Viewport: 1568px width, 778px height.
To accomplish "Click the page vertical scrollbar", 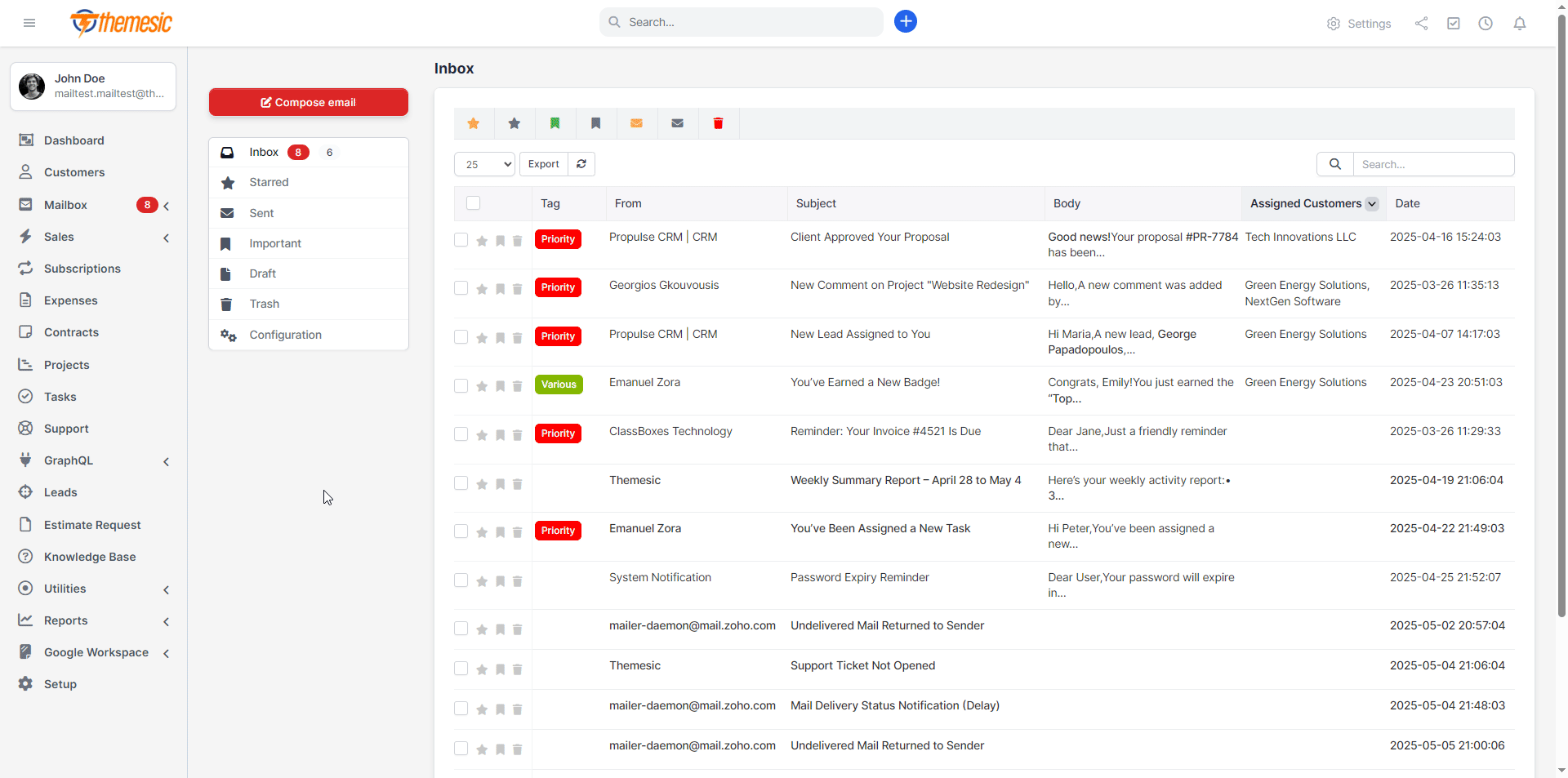I will point(1561,327).
